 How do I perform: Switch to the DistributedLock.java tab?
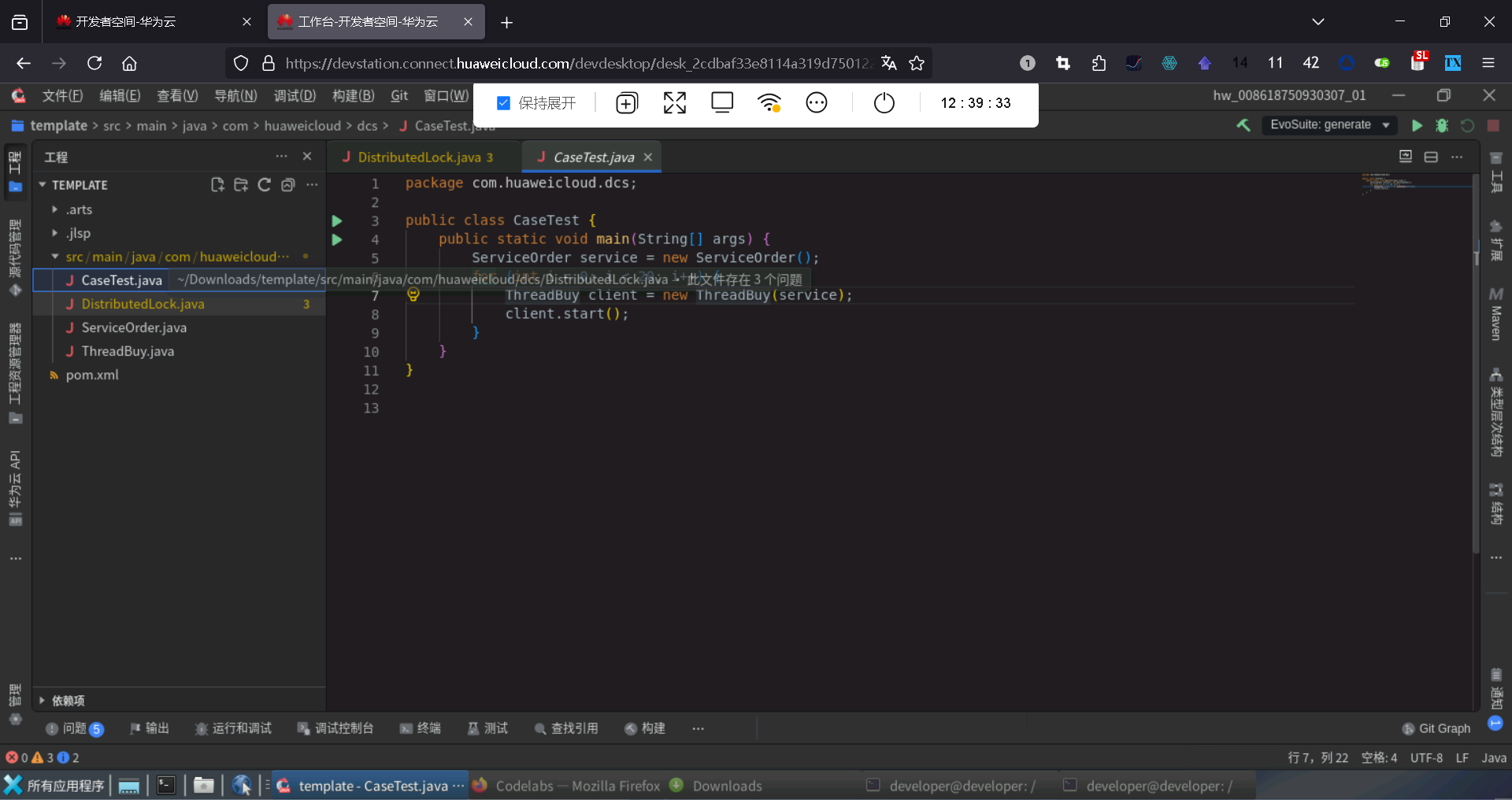point(419,157)
